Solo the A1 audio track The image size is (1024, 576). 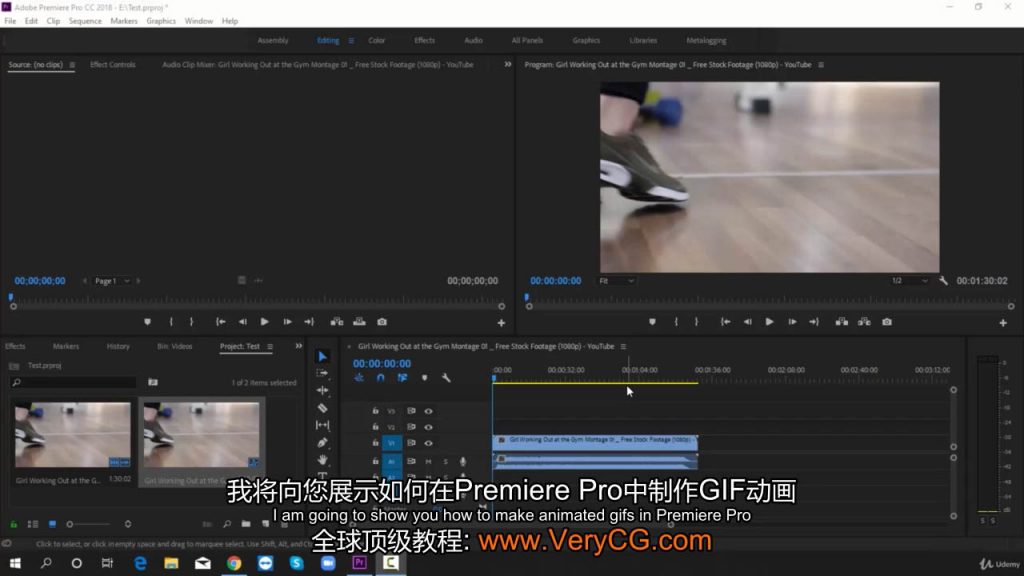click(445, 462)
